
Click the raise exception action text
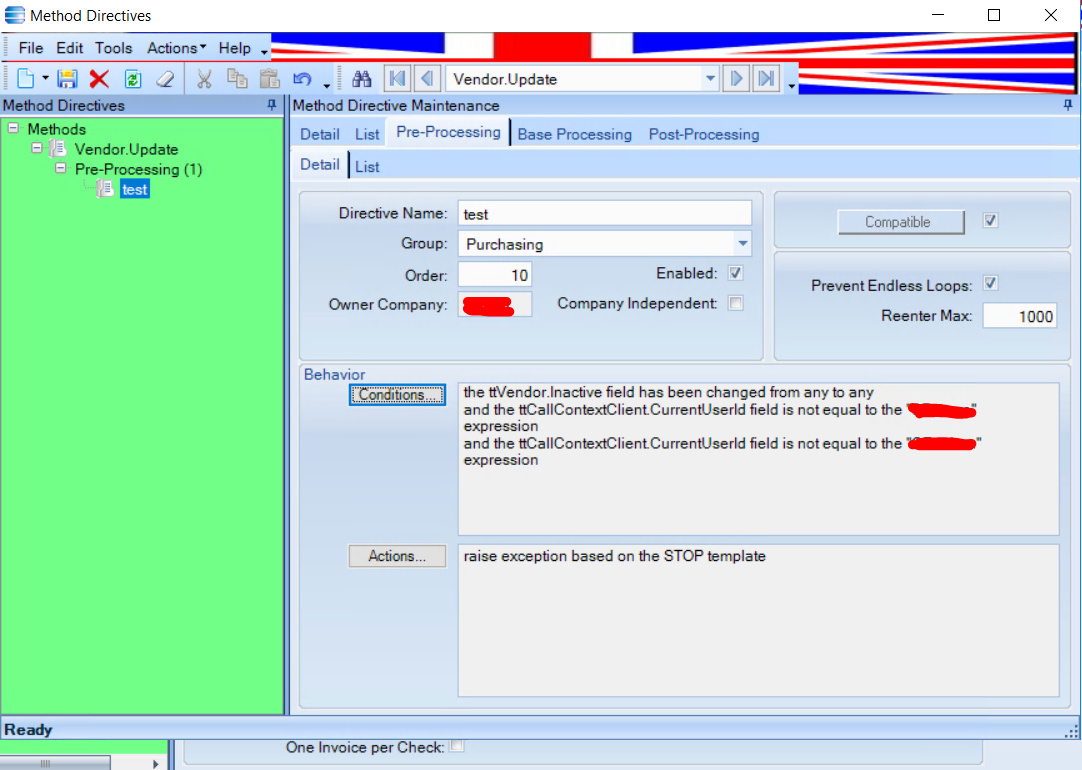tap(614, 556)
